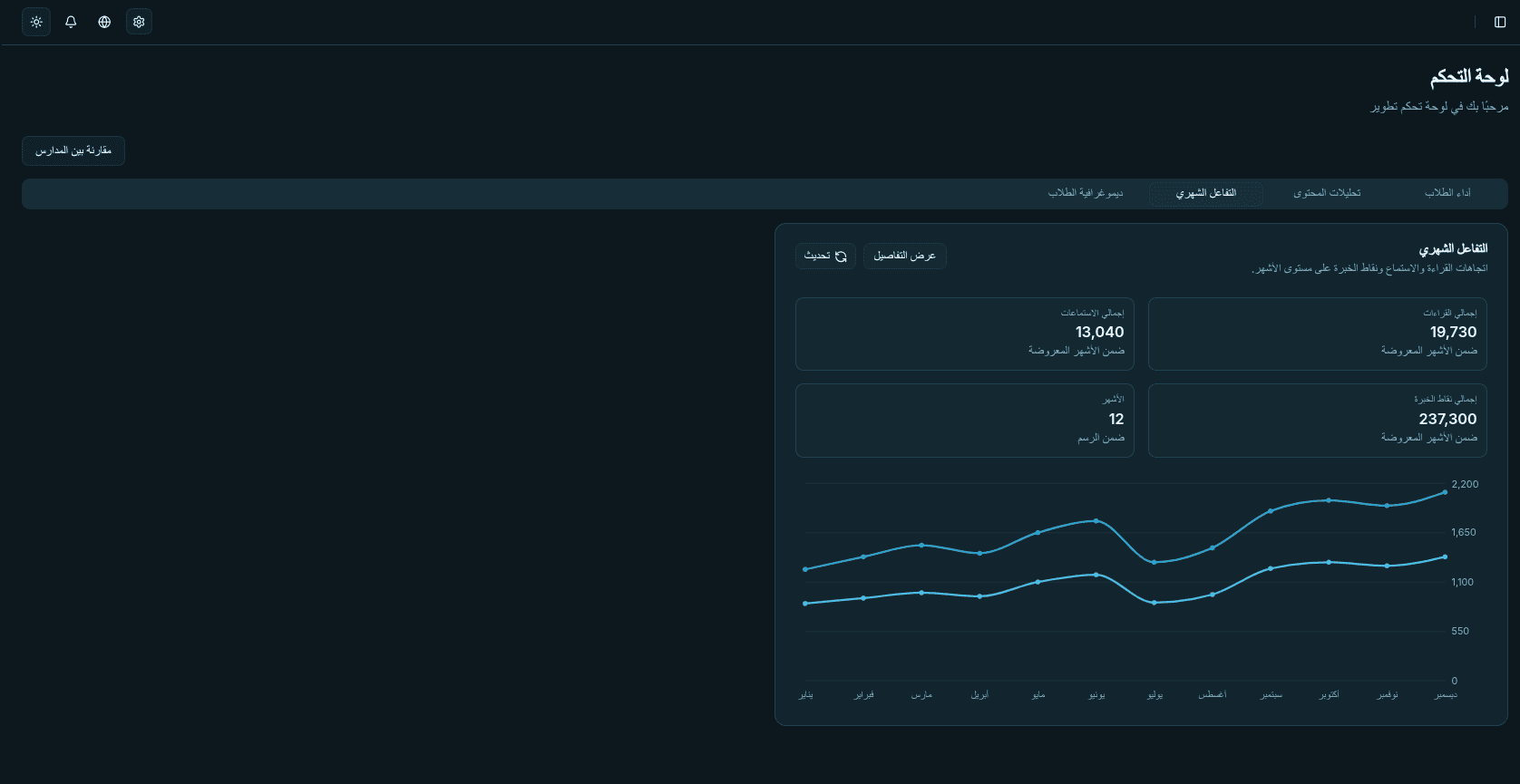Click the lower line's سبتمبر data point

pyautogui.click(x=1271, y=568)
